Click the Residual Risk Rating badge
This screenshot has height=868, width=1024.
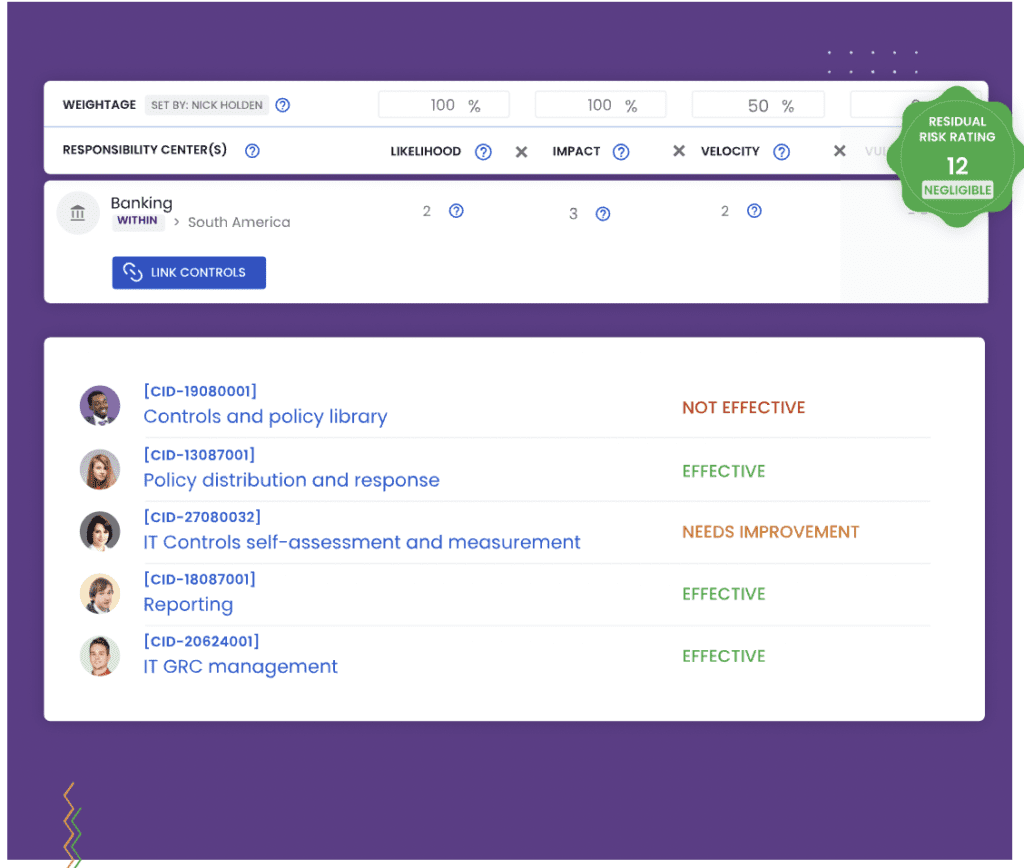957,157
